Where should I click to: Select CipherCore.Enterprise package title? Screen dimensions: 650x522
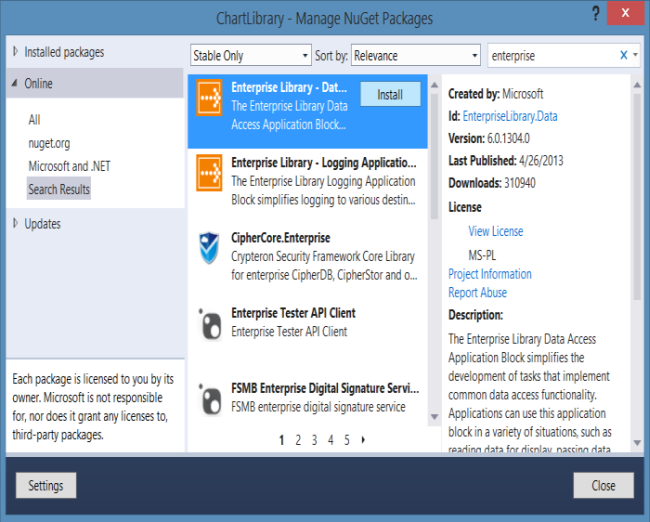click(281, 238)
